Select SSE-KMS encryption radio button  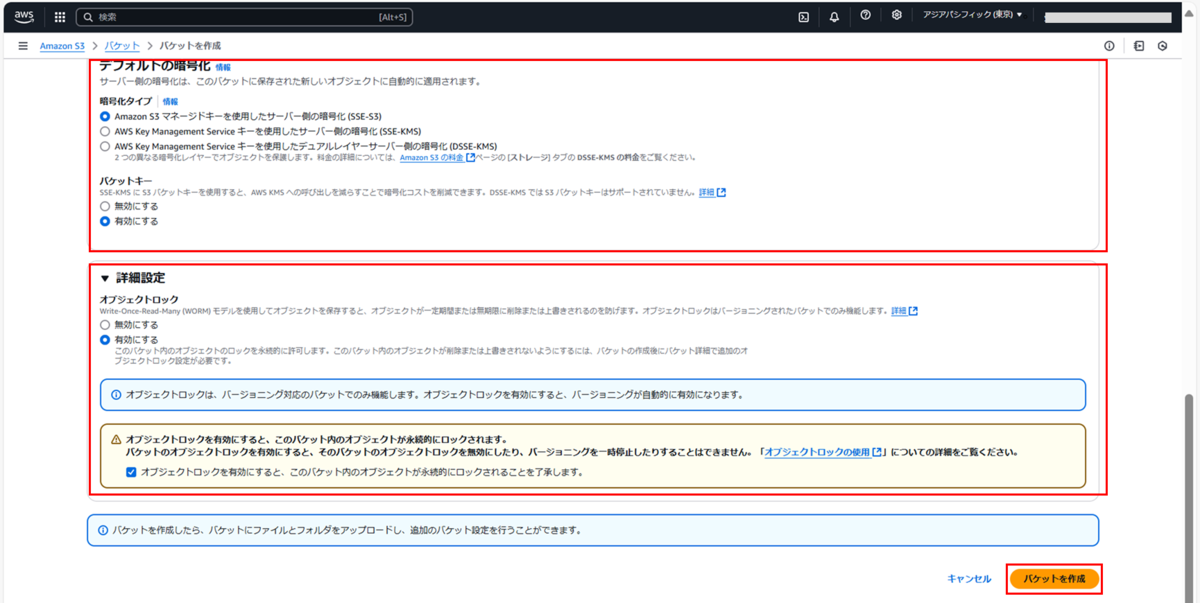105,131
